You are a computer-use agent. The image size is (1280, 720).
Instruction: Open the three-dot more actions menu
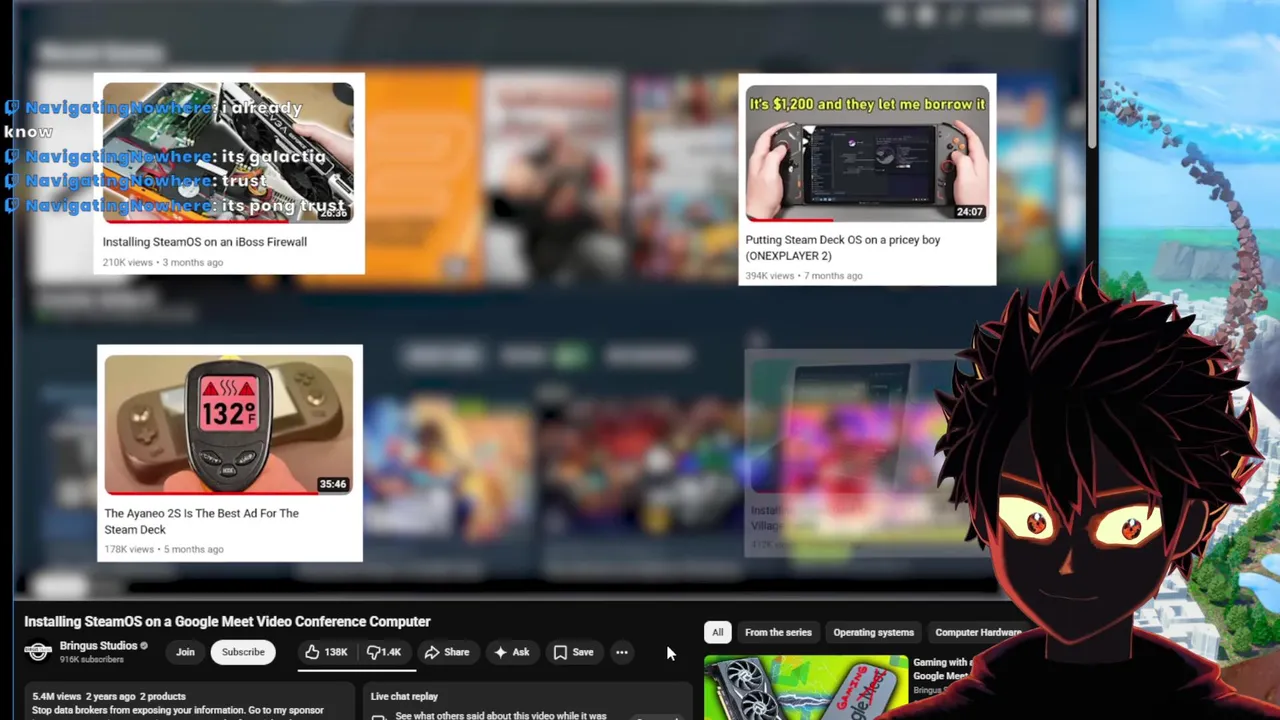(622, 652)
